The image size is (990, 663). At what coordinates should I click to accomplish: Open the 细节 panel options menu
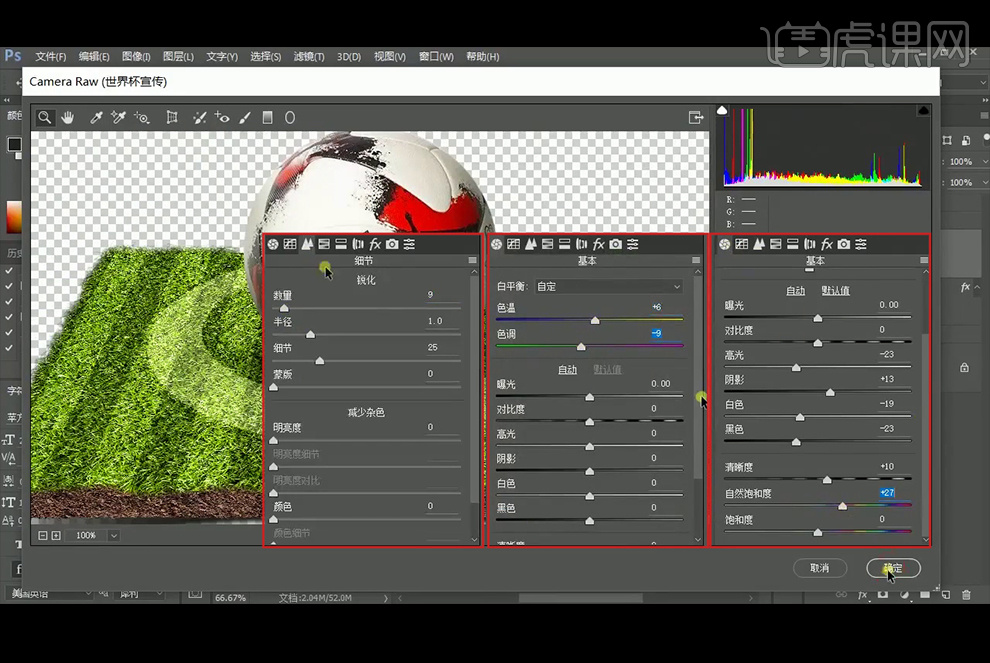(x=472, y=261)
